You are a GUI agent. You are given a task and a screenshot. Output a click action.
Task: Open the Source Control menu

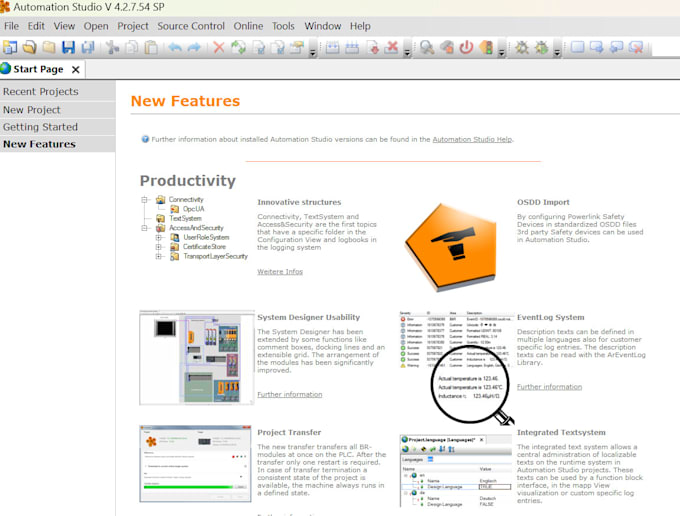pyautogui.click(x=191, y=26)
